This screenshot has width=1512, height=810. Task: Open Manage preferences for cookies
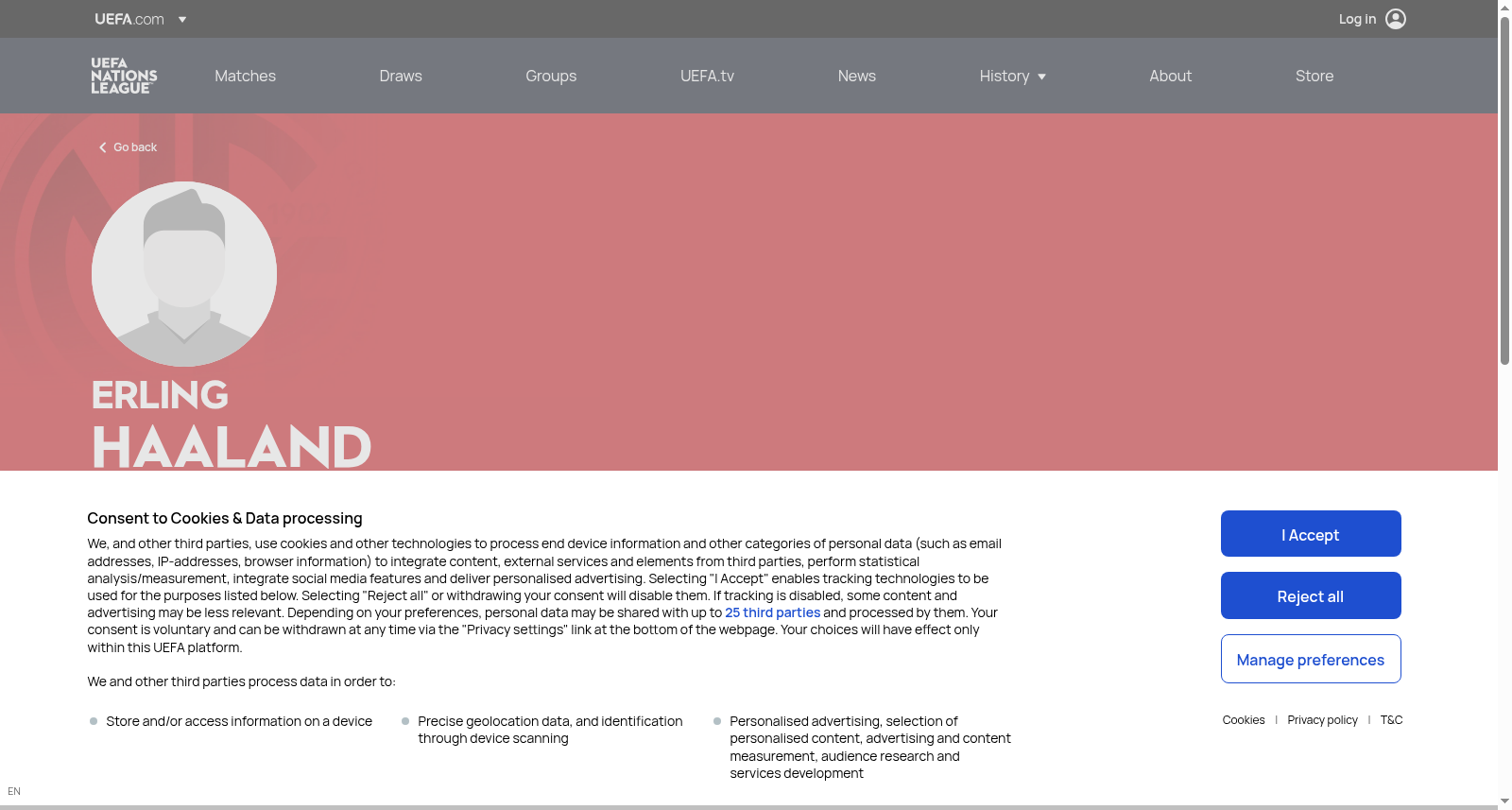pyautogui.click(x=1311, y=659)
